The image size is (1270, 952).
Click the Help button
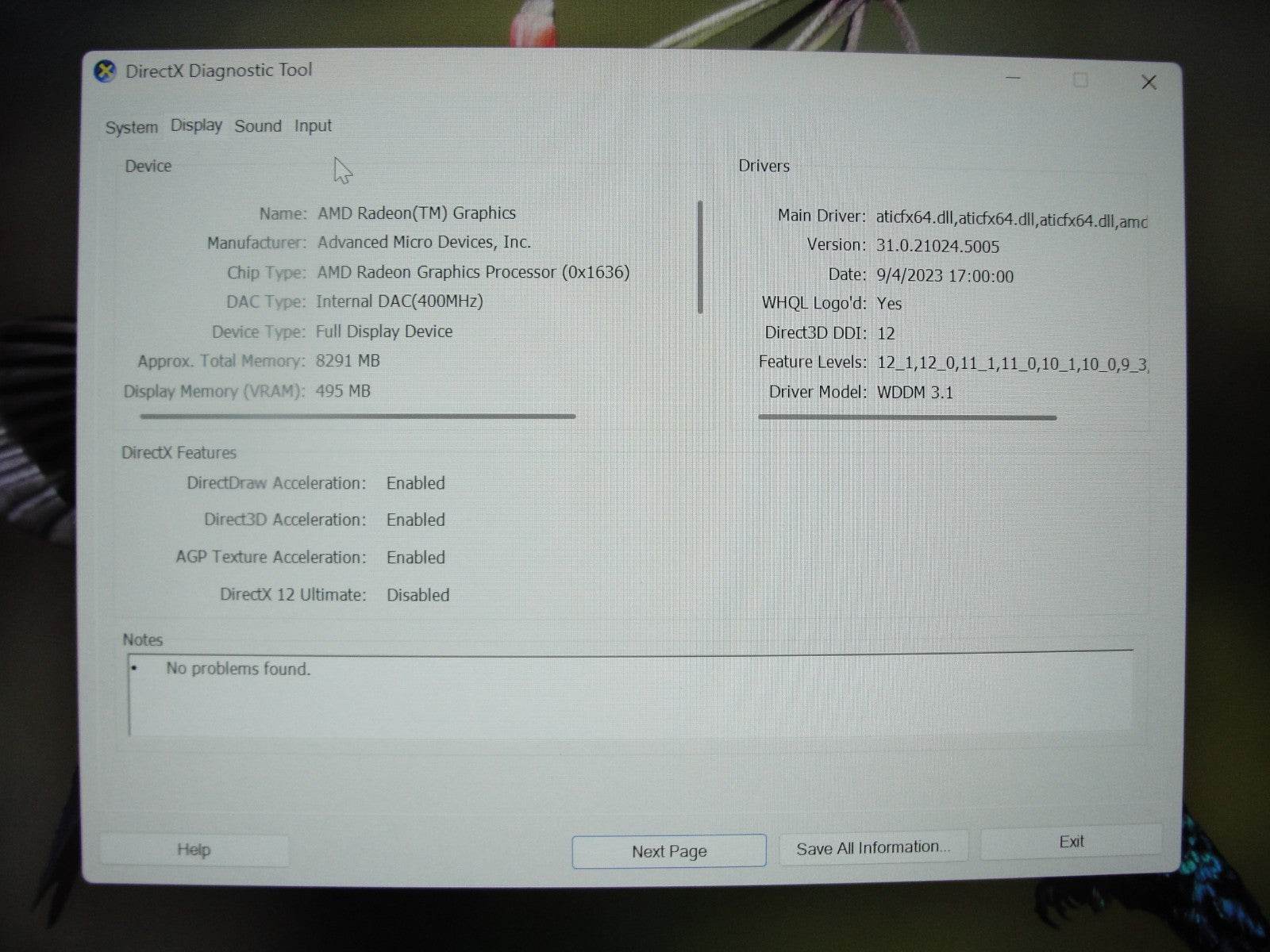193,849
